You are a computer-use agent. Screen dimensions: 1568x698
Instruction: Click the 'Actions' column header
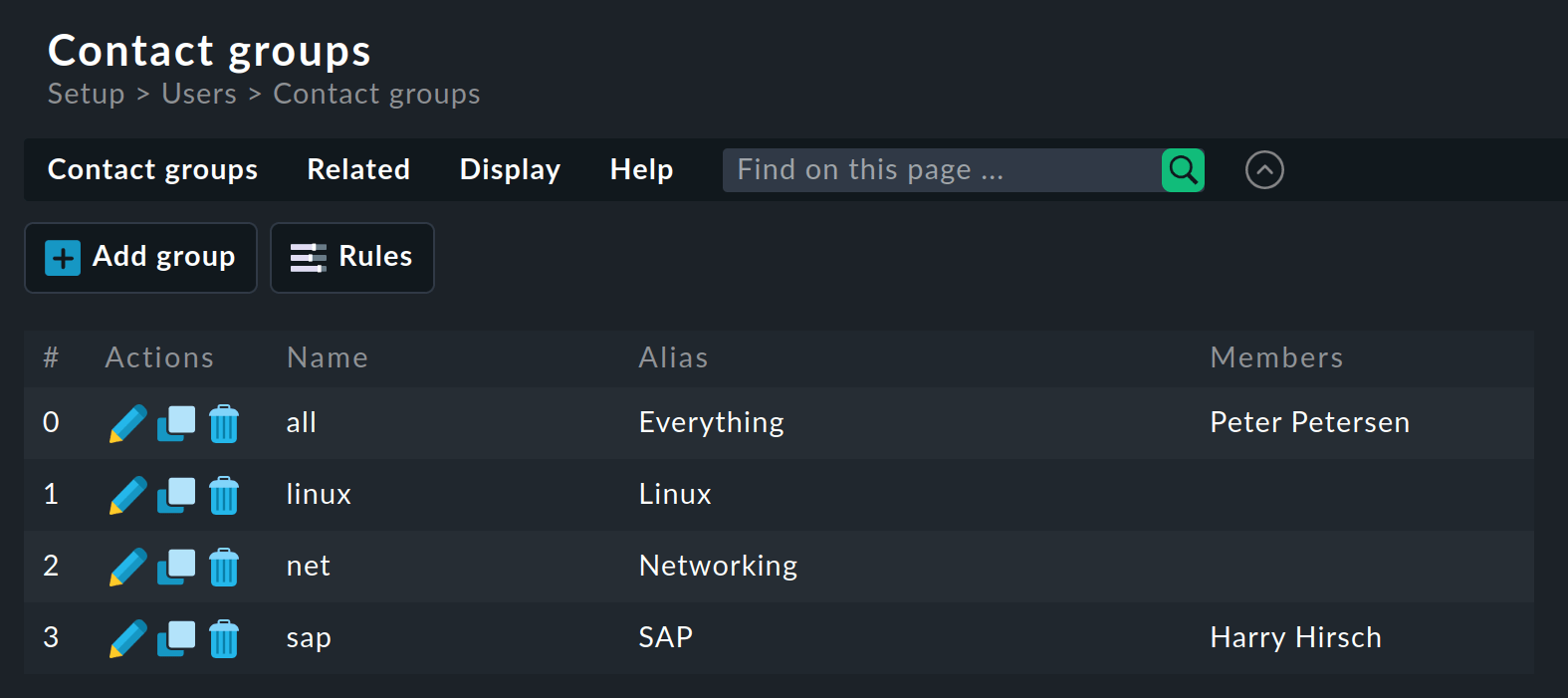pos(159,357)
